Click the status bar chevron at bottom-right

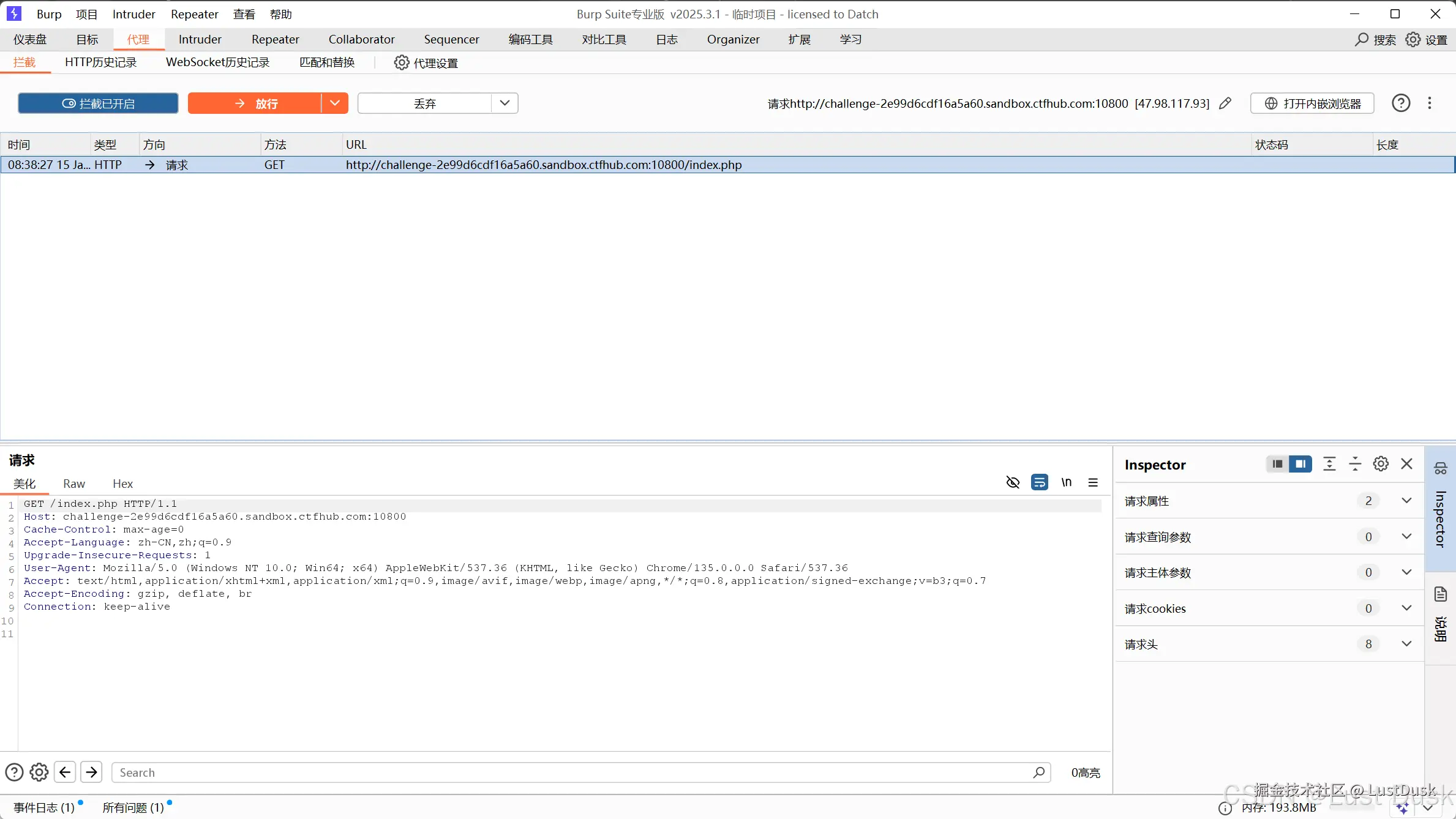pos(1428,809)
